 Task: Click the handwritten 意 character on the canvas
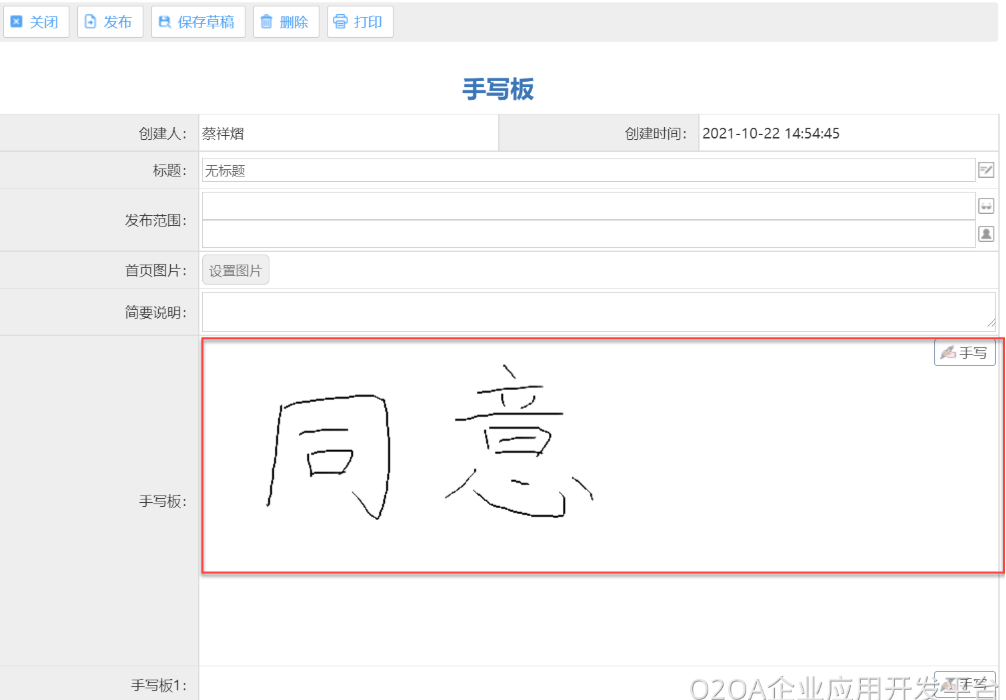coord(520,444)
